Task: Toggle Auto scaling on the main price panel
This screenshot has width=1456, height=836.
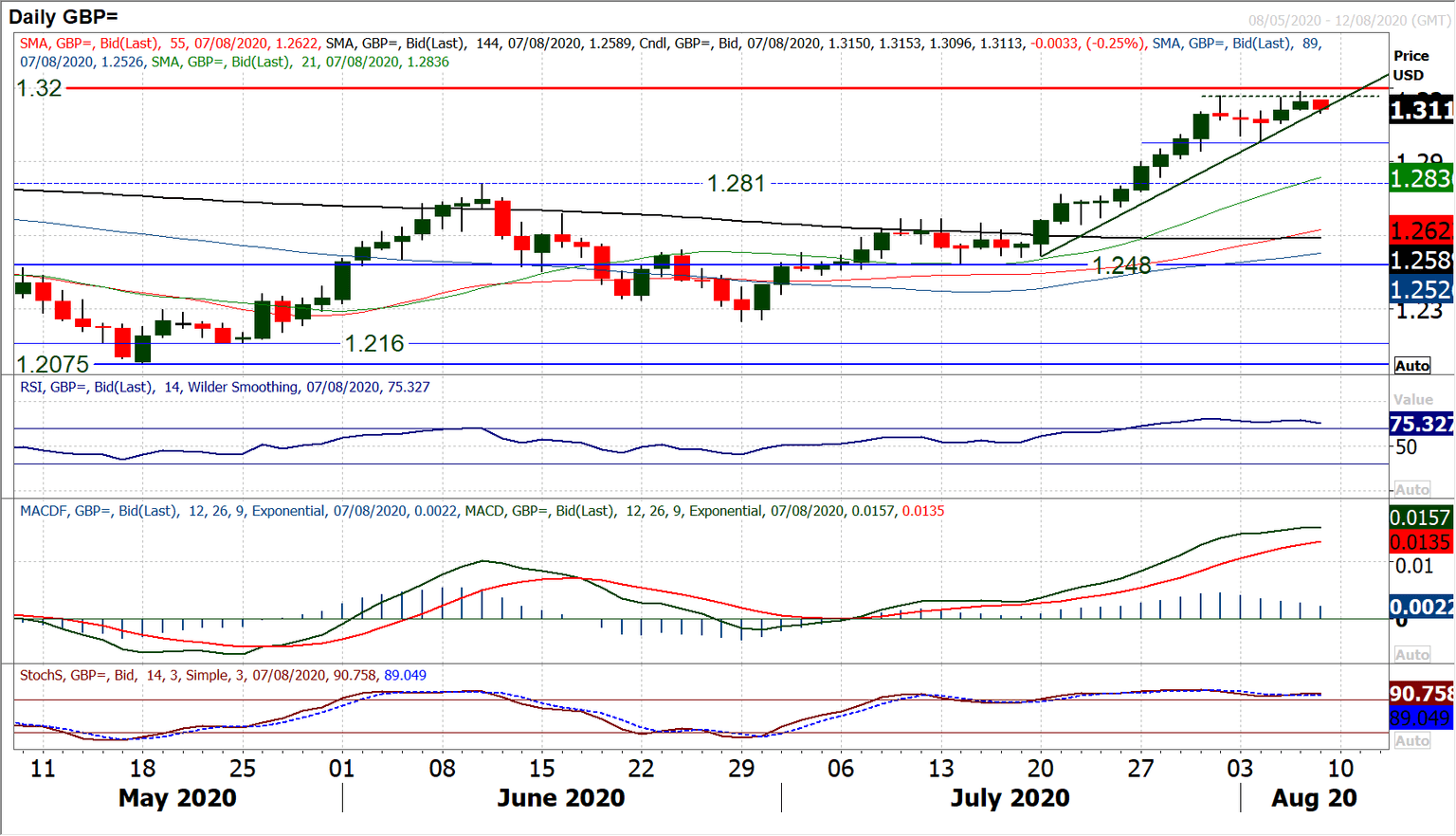Action: (1411, 365)
